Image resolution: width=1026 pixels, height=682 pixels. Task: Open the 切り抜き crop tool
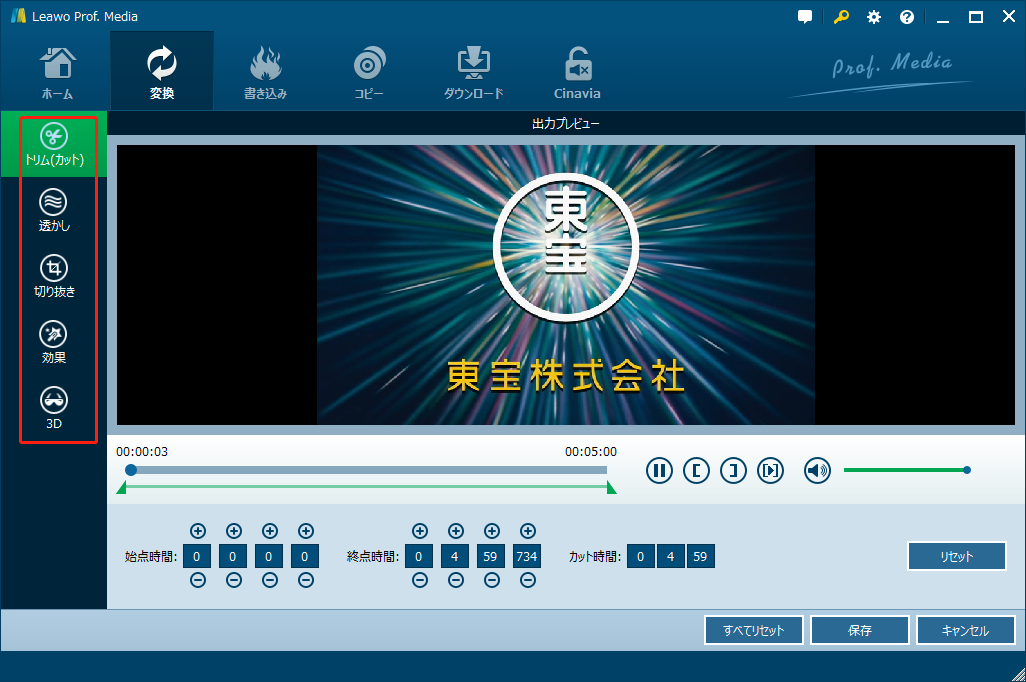tap(54, 276)
